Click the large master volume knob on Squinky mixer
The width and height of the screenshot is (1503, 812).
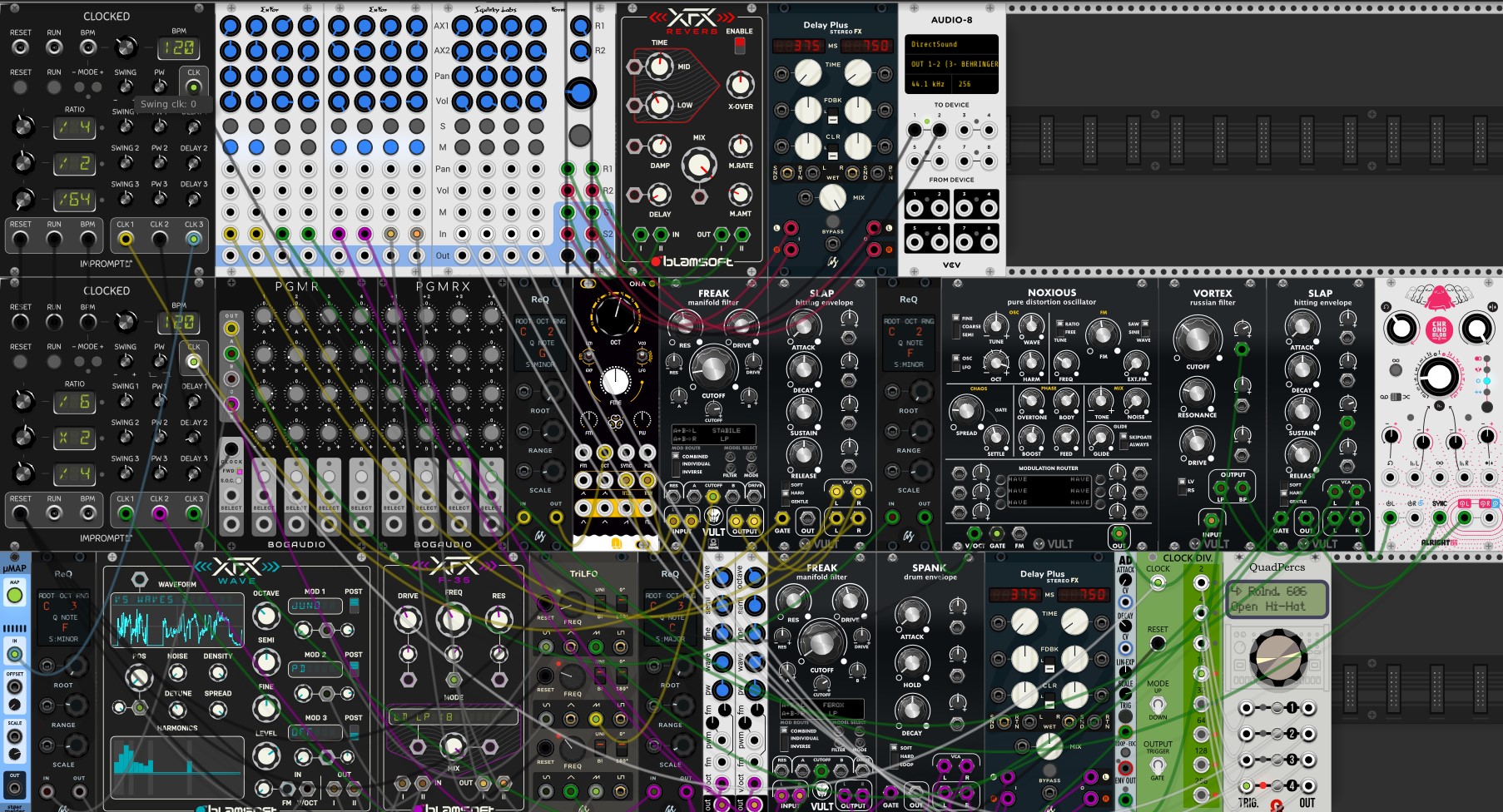(580, 93)
